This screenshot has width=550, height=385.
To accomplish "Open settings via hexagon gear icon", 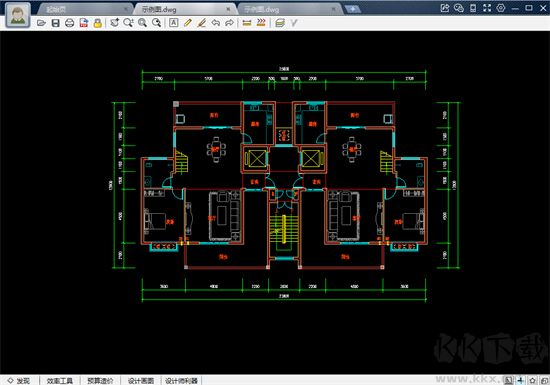I will [x=501, y=8].
